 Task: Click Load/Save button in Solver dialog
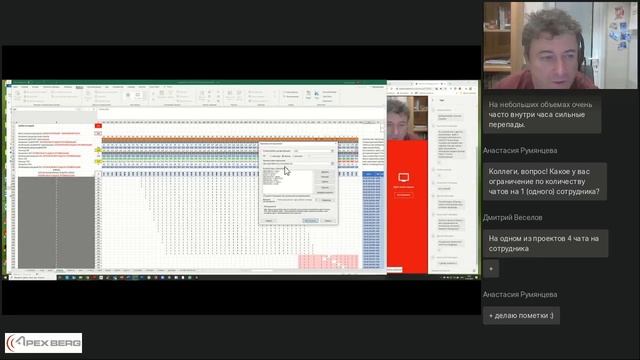(x=325, y=193)
